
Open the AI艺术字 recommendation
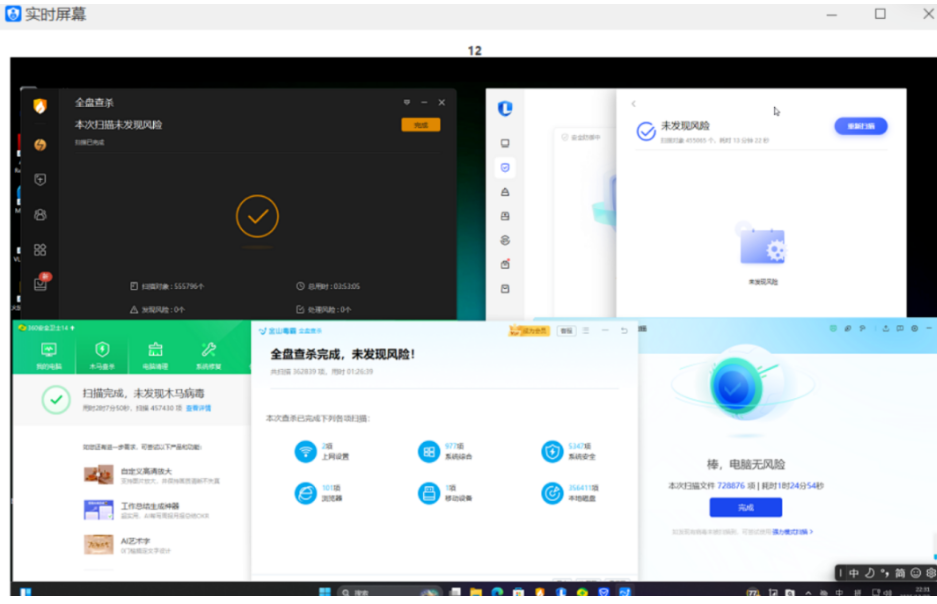pyautogui.click(x=128, y=545)
